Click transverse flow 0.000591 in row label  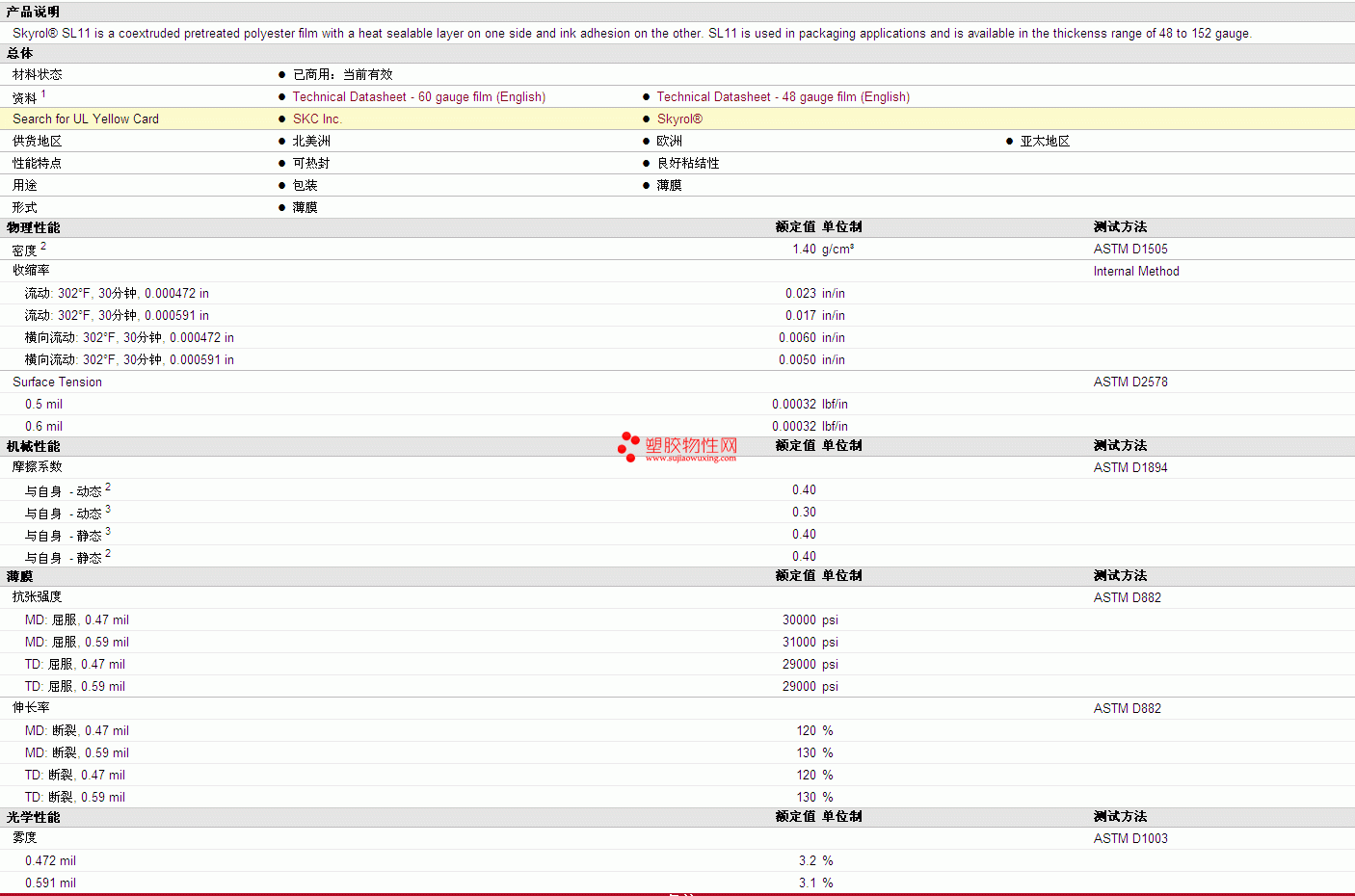coord(129,359)
